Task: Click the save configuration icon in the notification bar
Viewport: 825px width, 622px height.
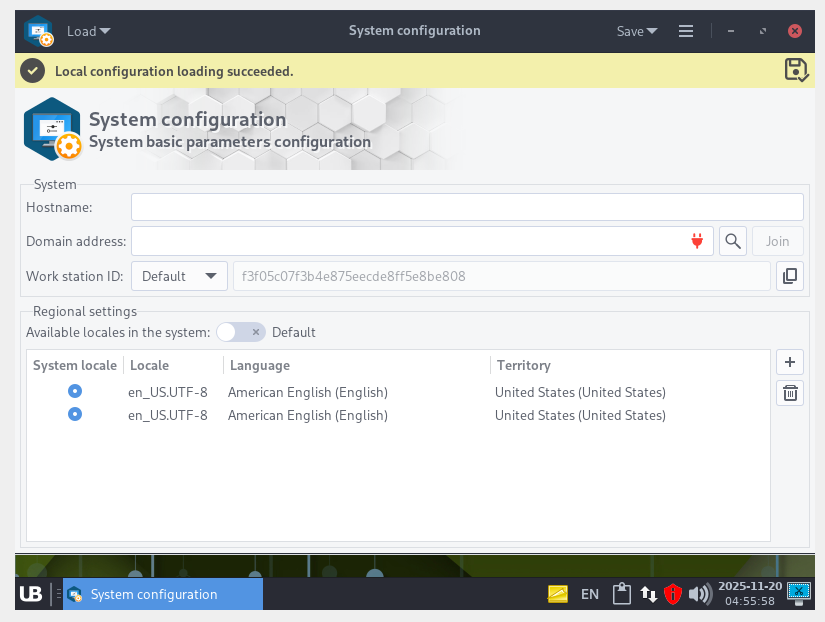Action: [x=796, y=70]
